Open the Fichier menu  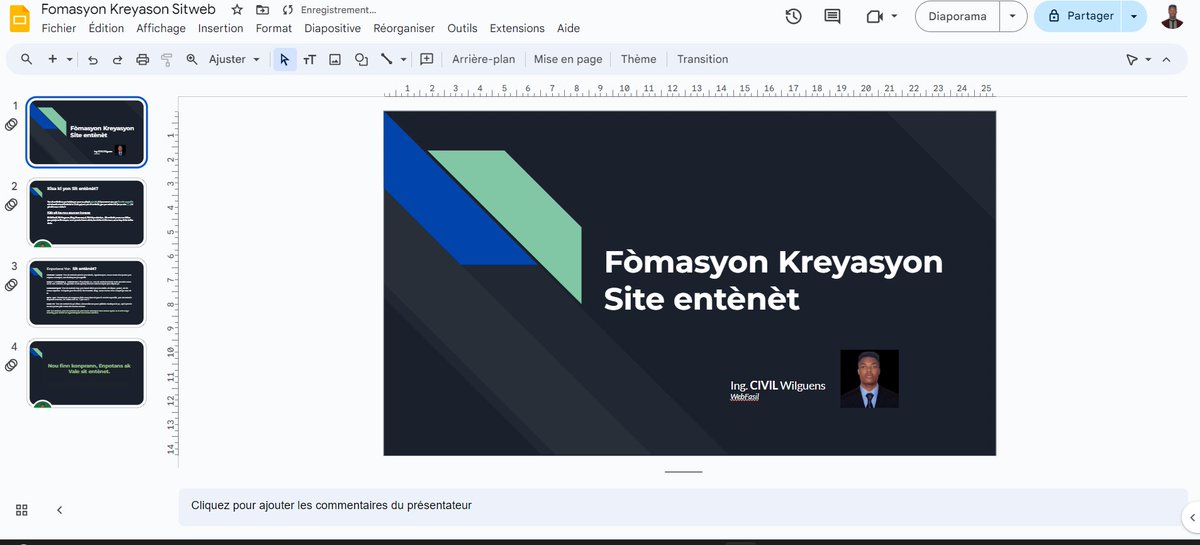click(x=59, y=28)
